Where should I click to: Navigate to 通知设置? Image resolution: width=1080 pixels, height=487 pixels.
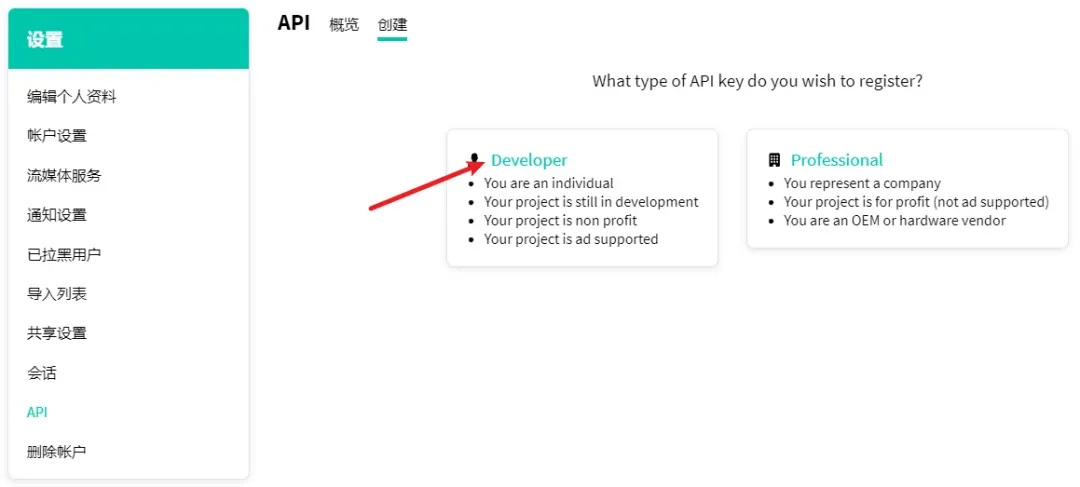click(57, 215)
